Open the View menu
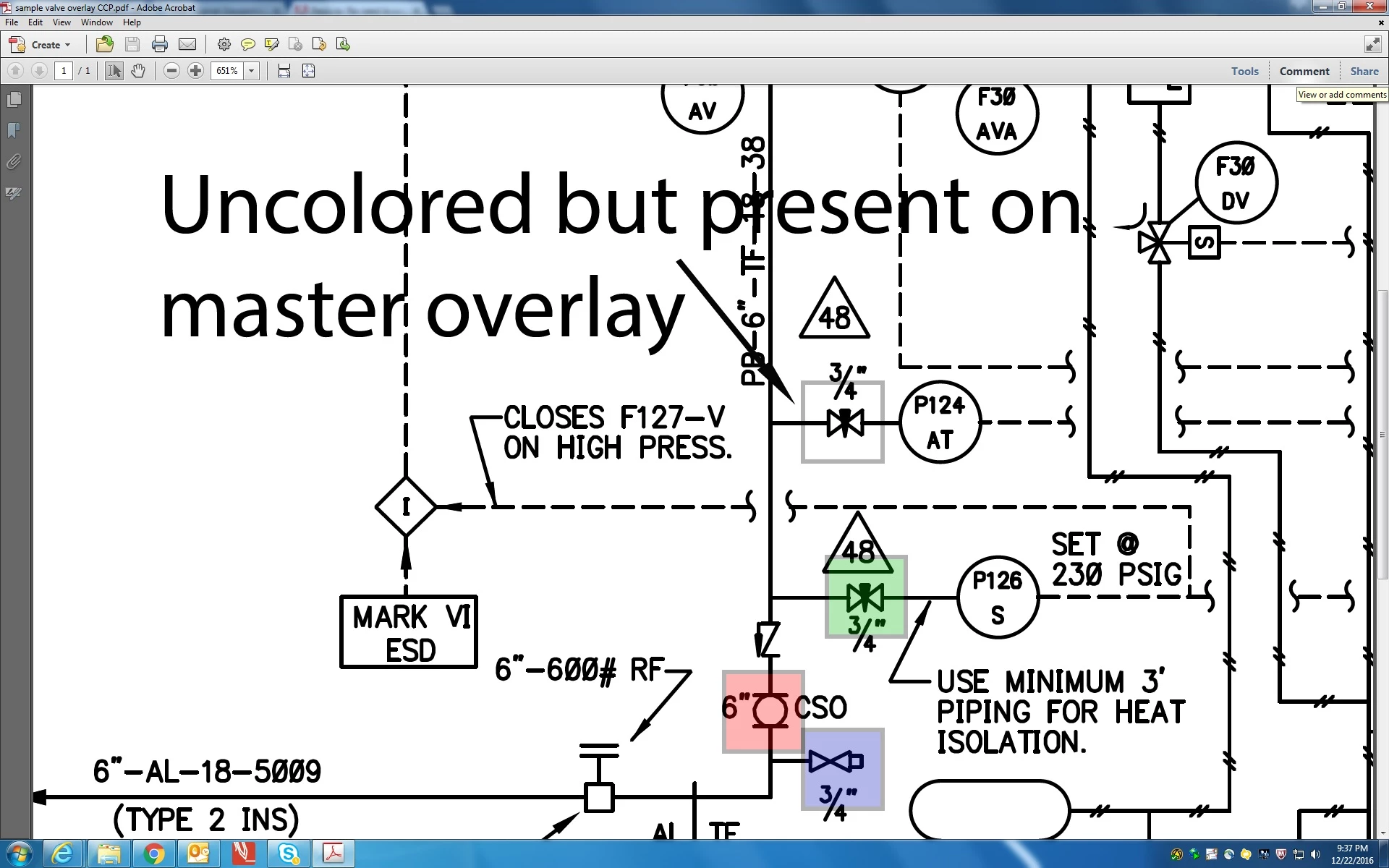1389x868 pixels. (x=61, y=22)
